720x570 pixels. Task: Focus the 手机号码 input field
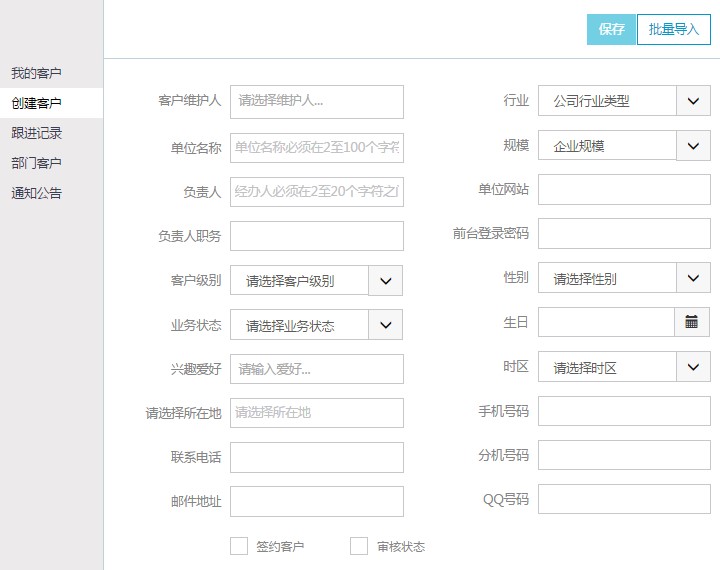pyautogui.click(x=624, y=411)
